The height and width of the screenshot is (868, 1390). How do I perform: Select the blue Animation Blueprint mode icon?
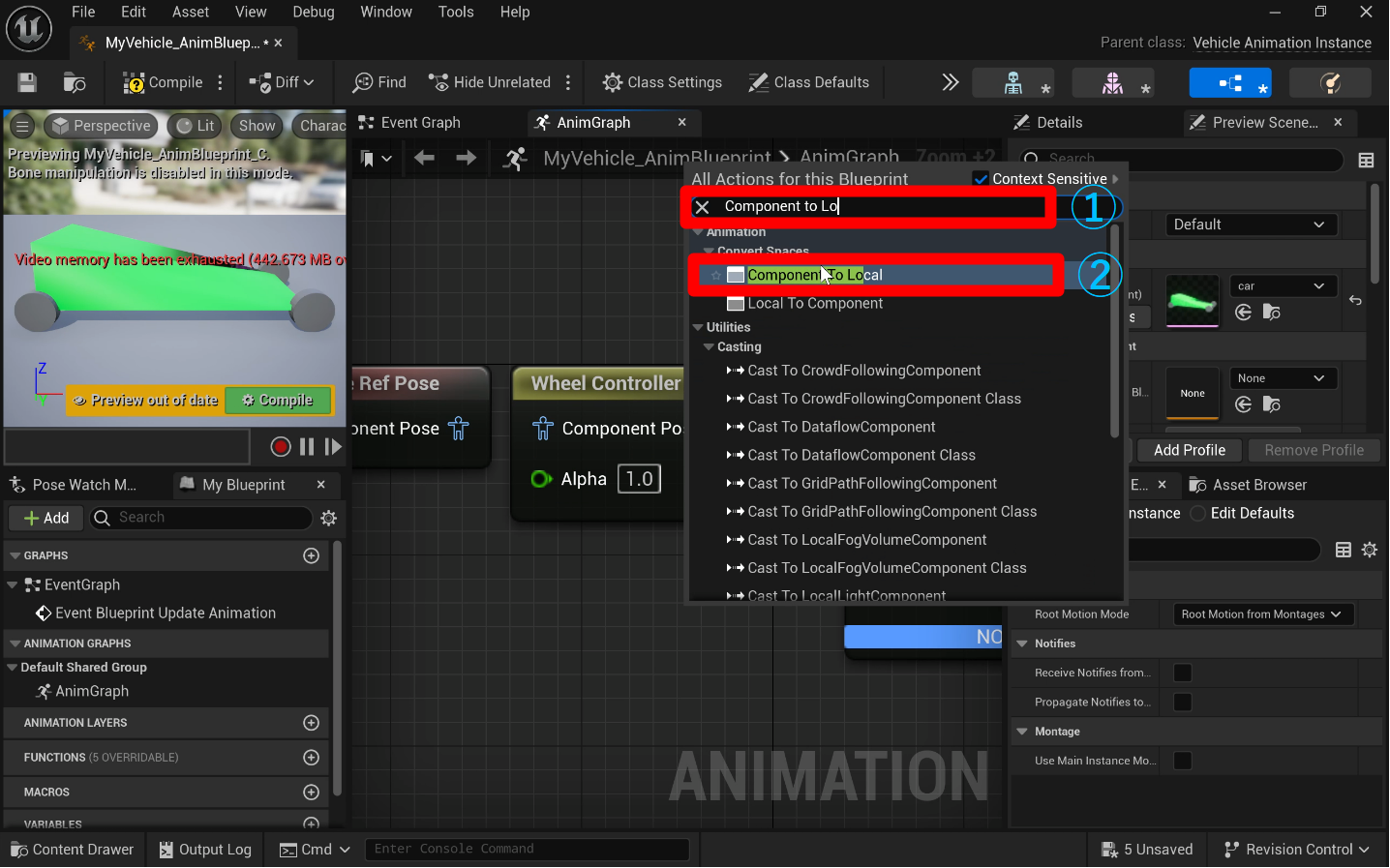click(x=1230, y=83)
